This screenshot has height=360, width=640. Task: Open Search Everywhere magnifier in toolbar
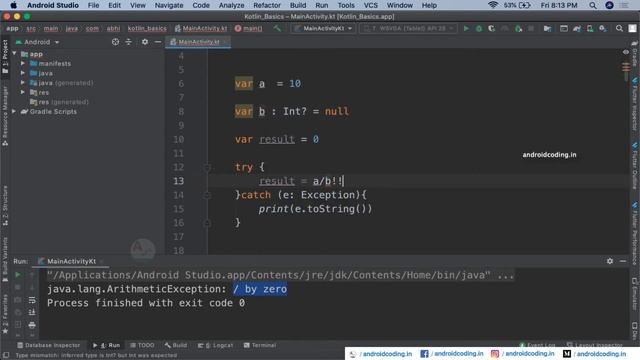click(x=619, y=28)
